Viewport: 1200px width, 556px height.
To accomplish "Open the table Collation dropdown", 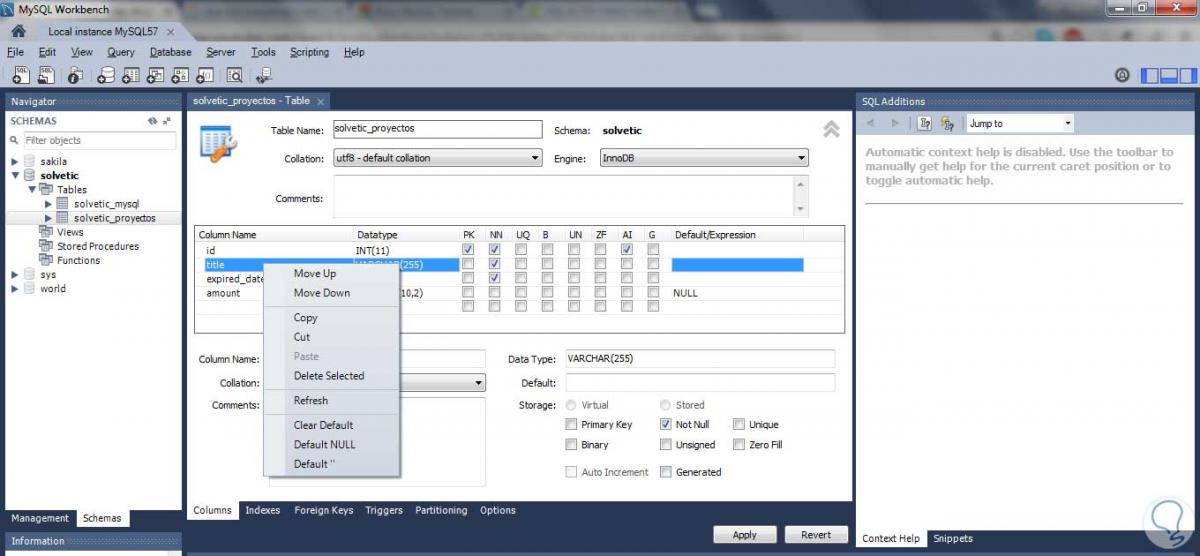I will click(x=436, y=158).
